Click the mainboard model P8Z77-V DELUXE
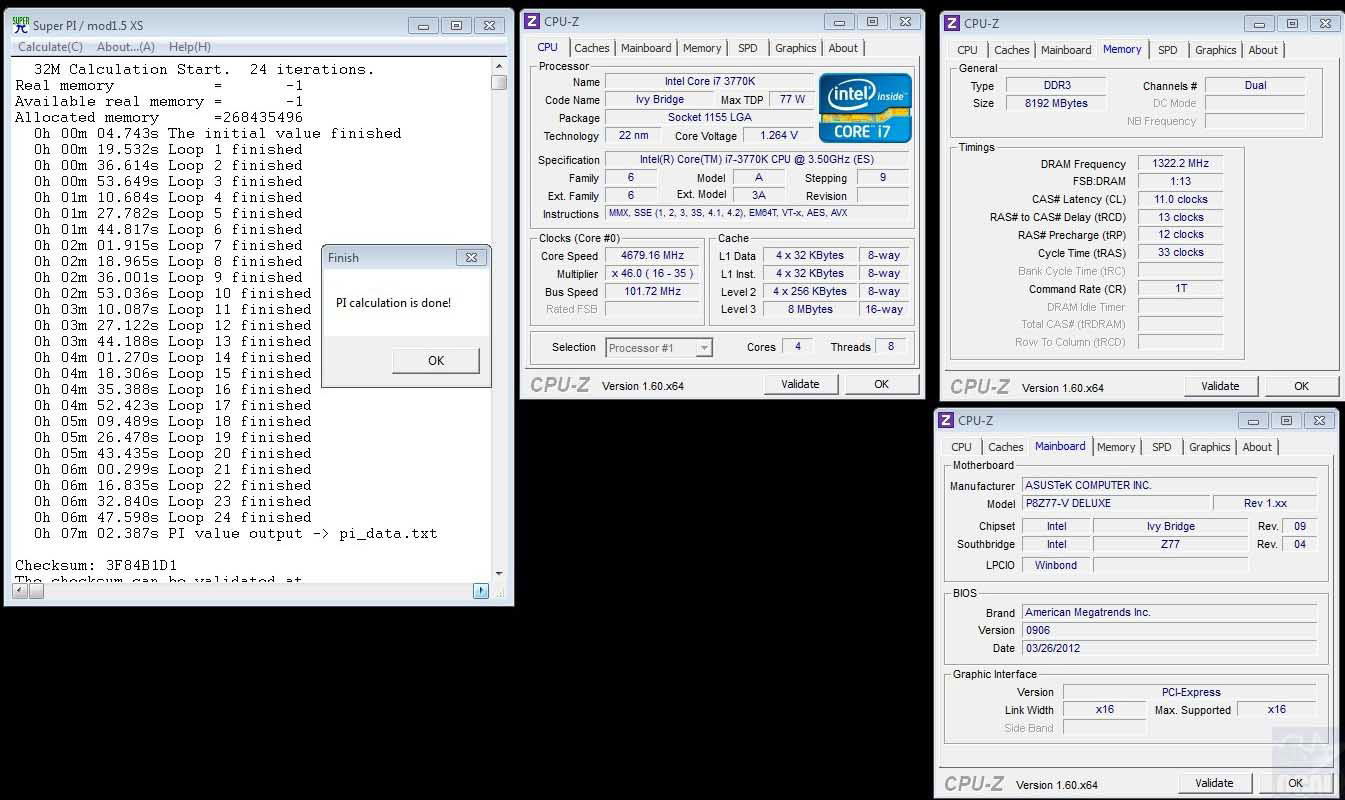This screenshot has width=1345, height=800. pos(1115,504)
